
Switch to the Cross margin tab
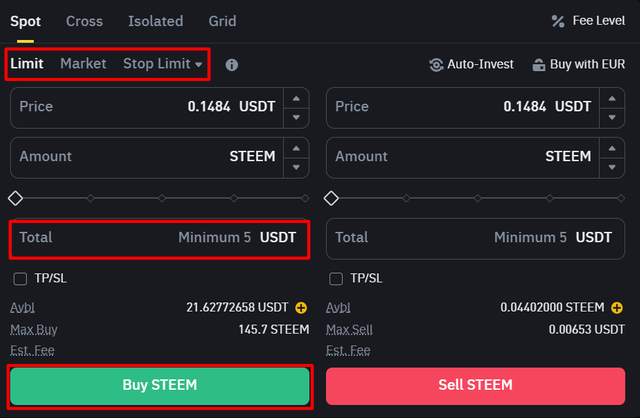(84, 21)
